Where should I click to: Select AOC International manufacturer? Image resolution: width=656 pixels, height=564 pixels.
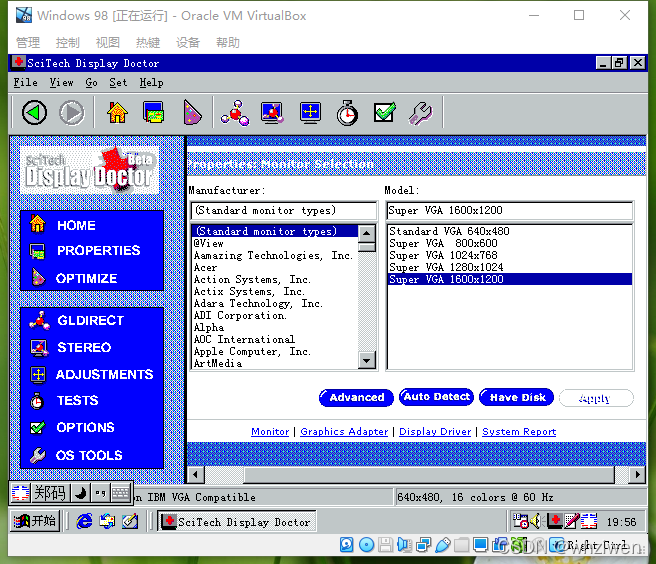pyautogui.click(x=275, y=339)
